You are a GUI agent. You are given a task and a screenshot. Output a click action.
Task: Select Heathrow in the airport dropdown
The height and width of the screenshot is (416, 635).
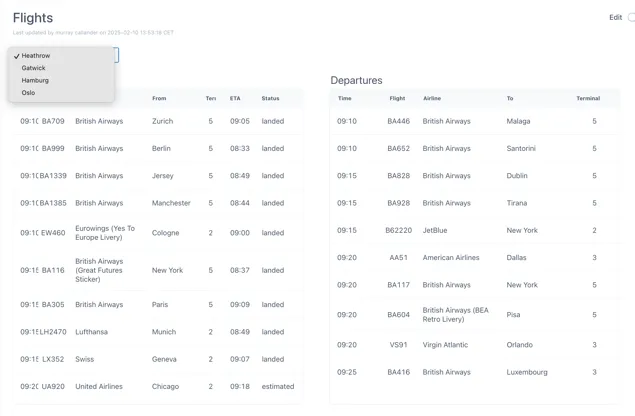pyautogui.click(x=61, y=55)
